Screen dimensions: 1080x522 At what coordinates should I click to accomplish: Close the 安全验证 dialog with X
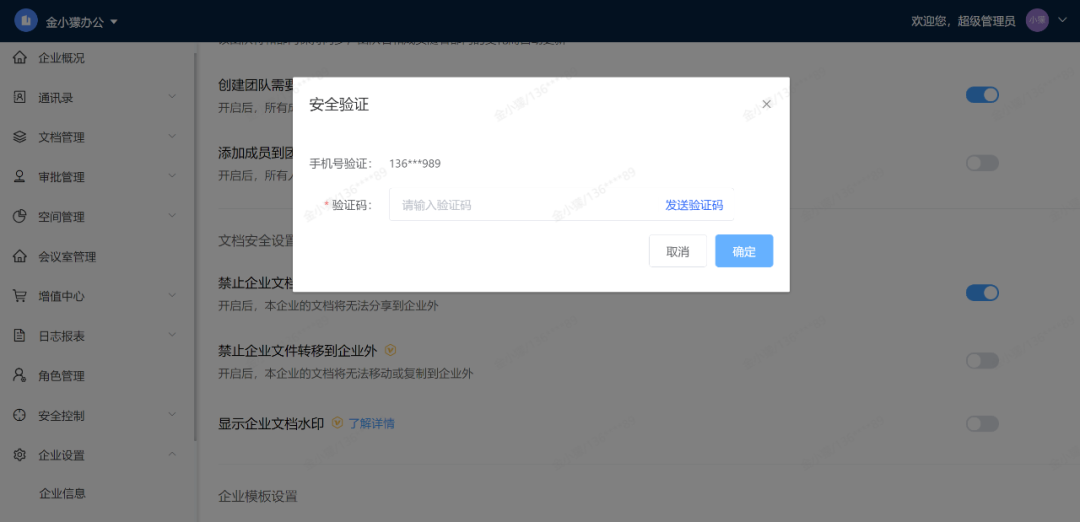coord(766,104)
